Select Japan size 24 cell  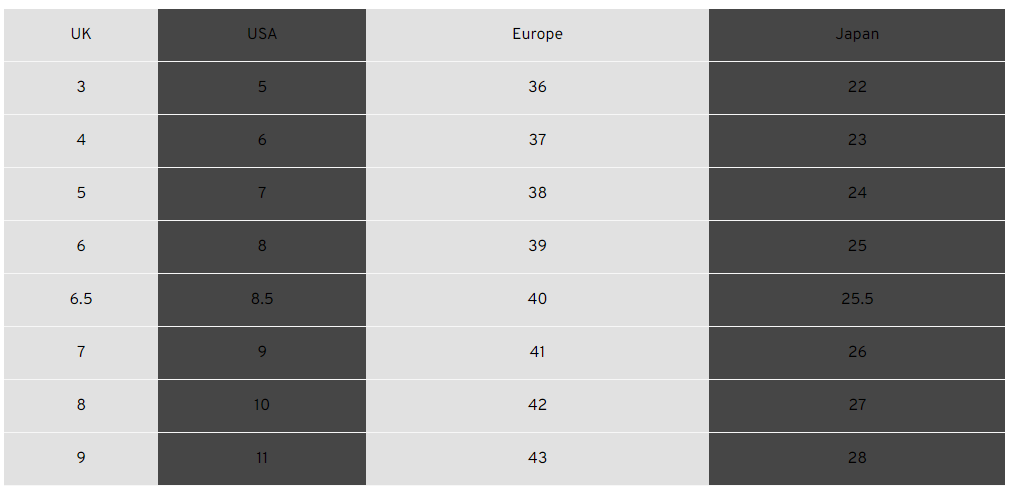click(857, 193)
